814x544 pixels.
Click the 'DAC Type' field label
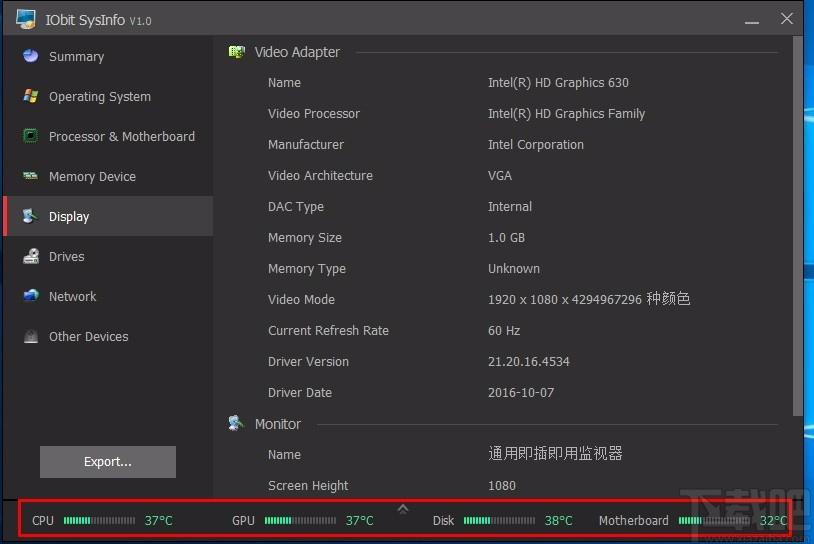coord(295,207)
